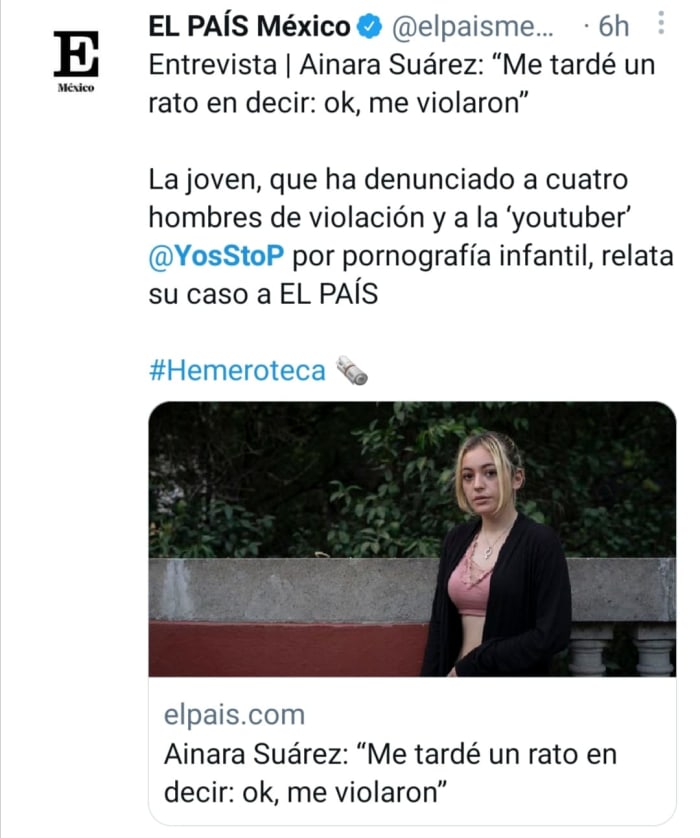Click the rolled newspaper emoji
The width and height of the screenshot is (700, 838).
(x=352, y=370)
